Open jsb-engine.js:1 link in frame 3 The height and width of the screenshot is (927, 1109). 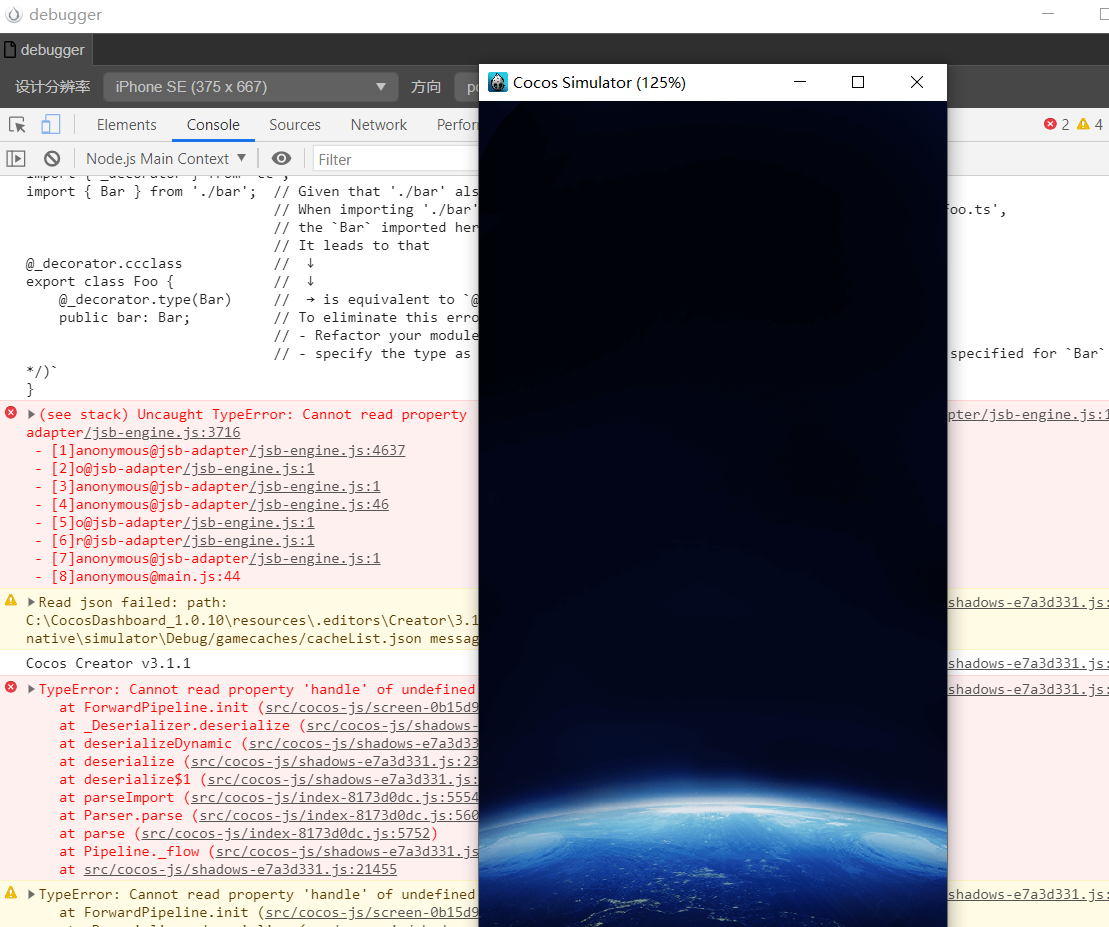315,486
